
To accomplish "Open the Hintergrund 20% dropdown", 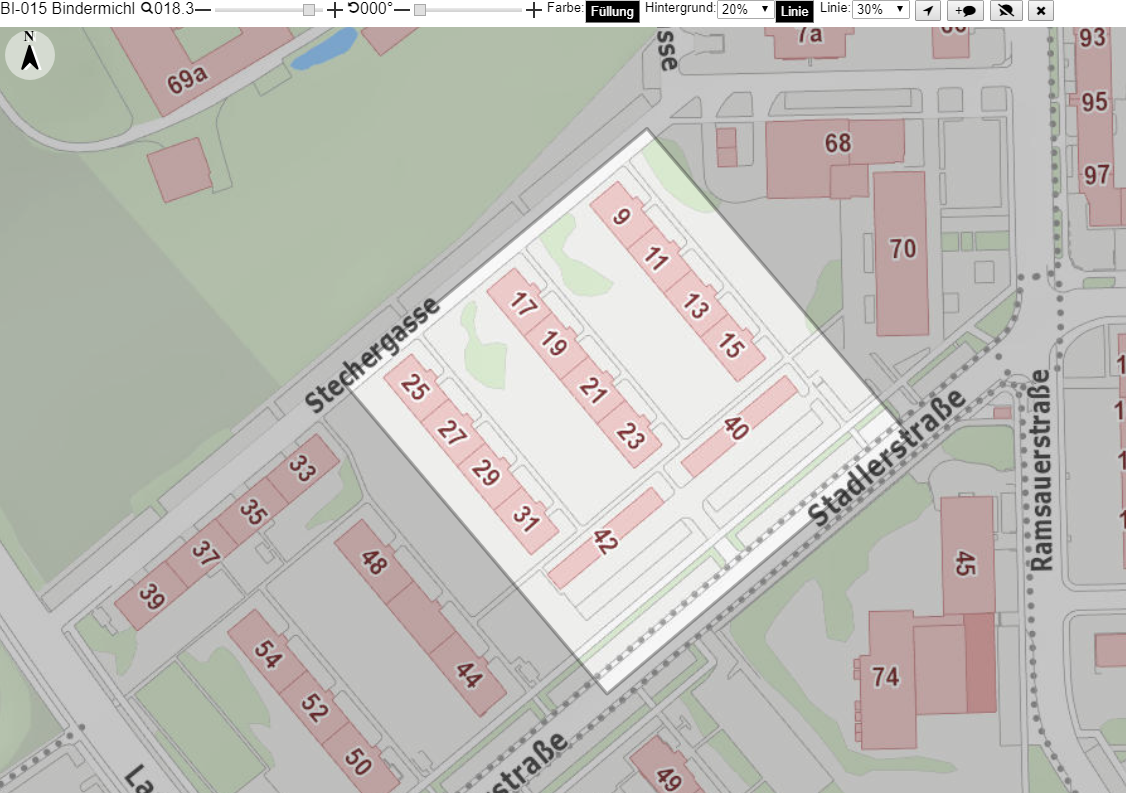I will [745, 9].
